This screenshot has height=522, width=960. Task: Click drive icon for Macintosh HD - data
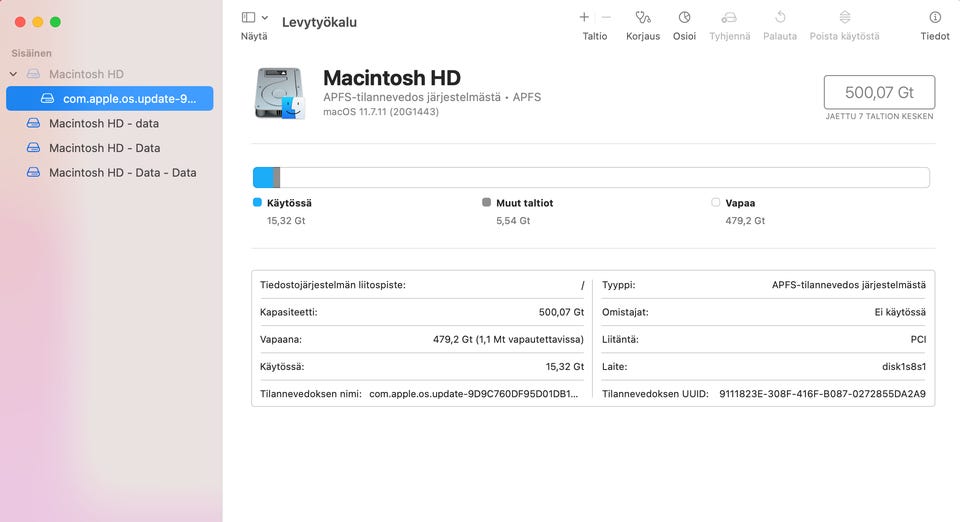click(33, 123)
